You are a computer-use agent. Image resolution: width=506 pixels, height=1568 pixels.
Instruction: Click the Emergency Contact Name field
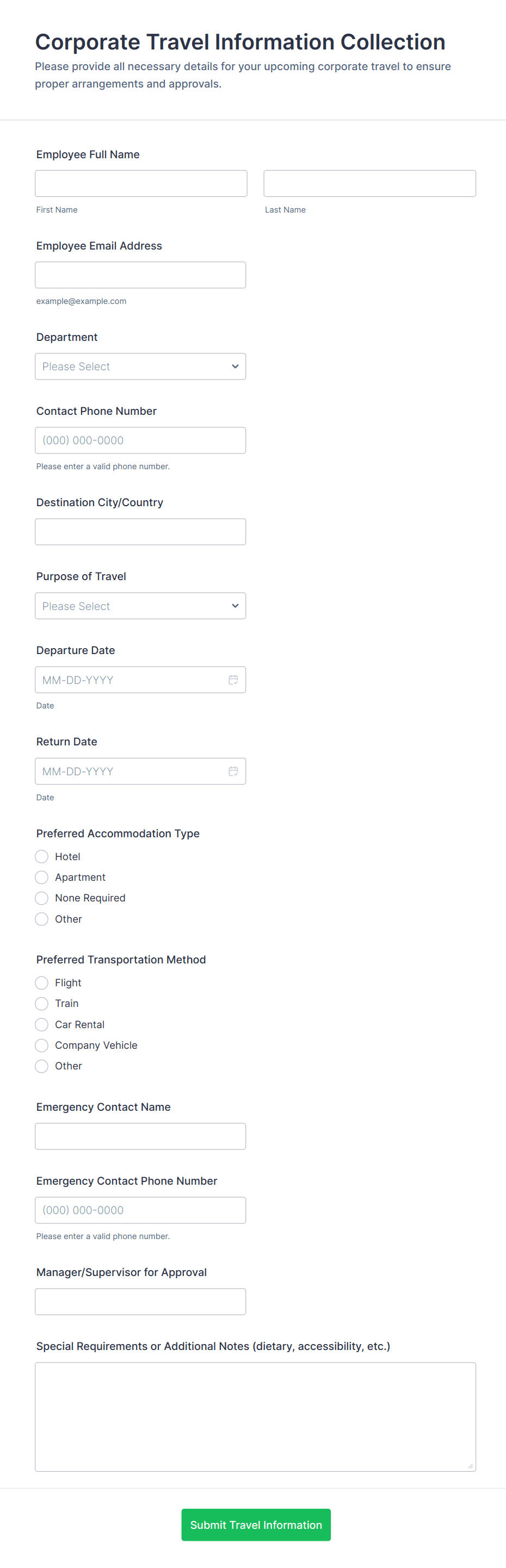click(140, 1136)
